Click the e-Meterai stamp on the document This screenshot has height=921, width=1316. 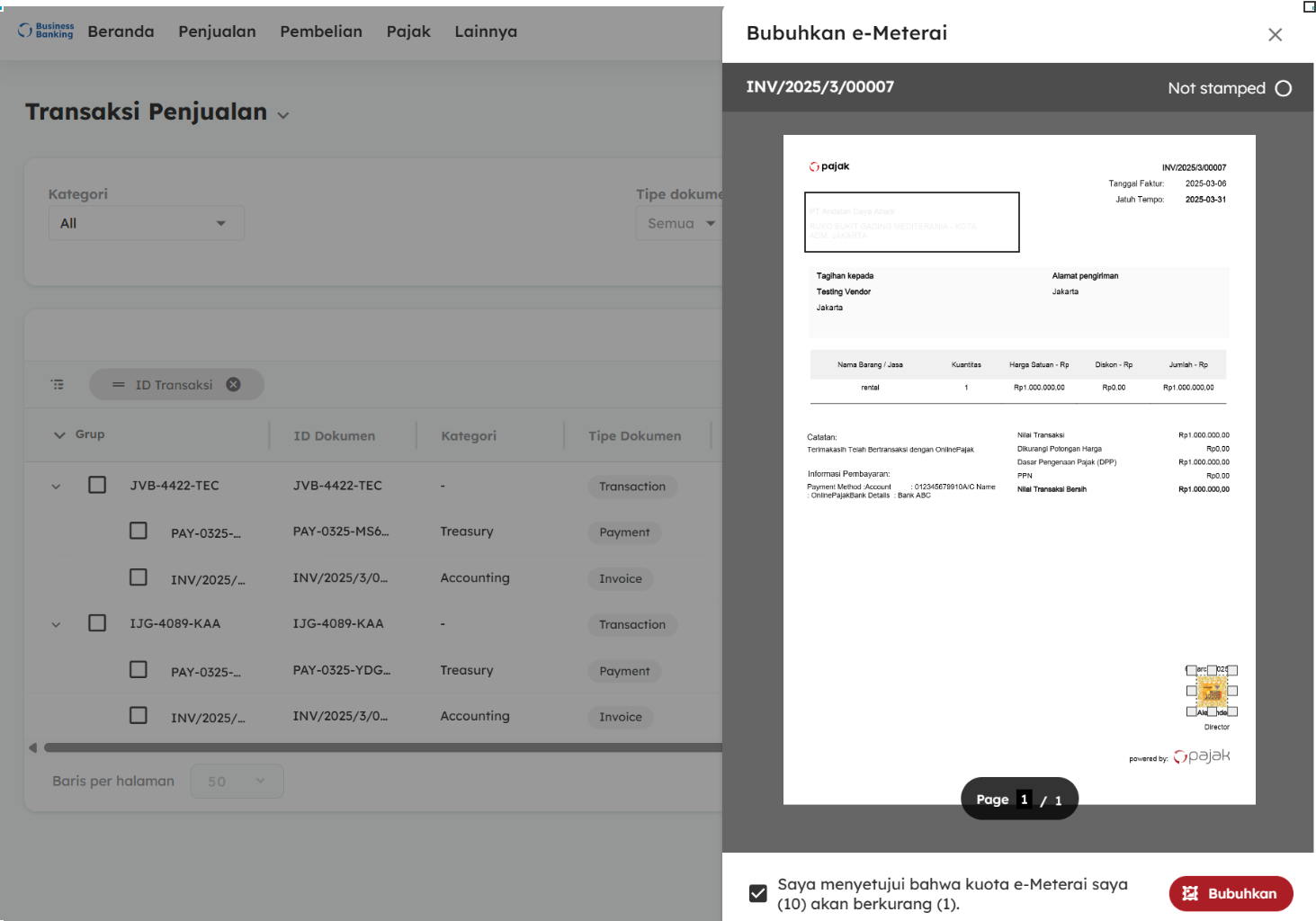point(1212,692)
